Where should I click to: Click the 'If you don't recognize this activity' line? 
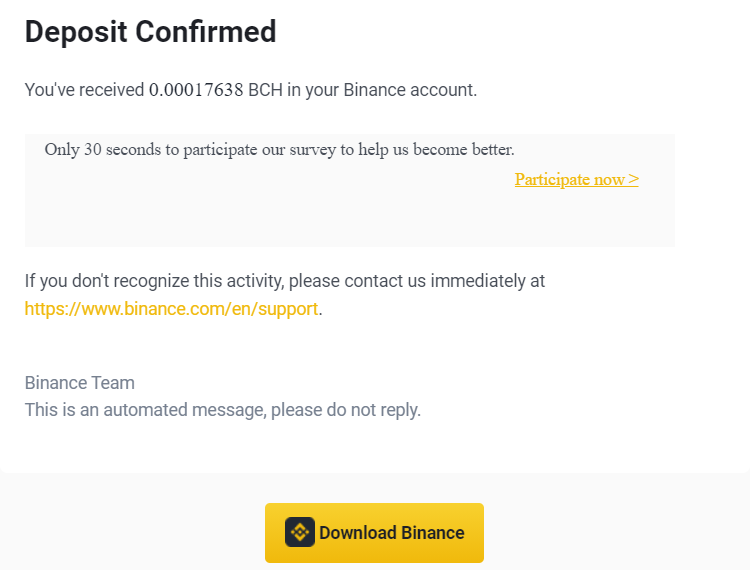click(x=285, y=281)
